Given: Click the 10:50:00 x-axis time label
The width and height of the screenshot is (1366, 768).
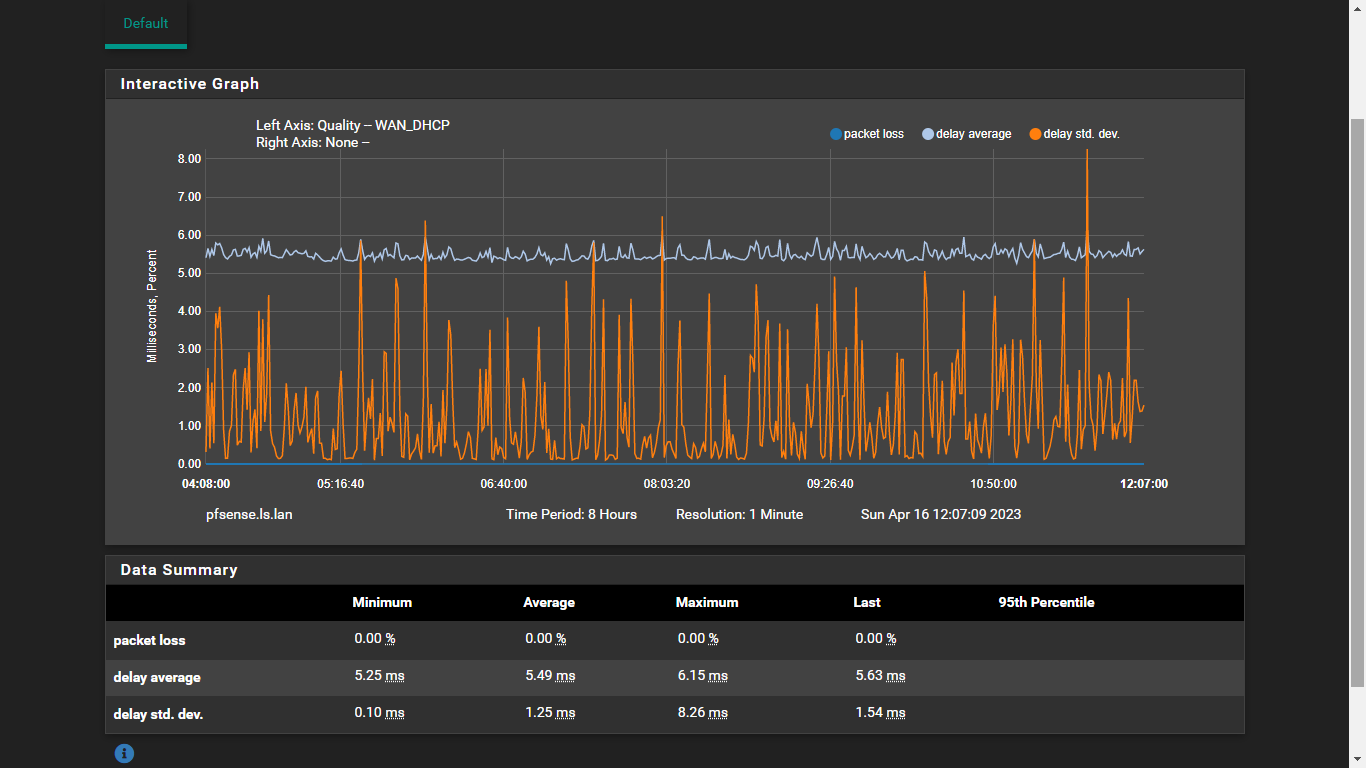Looking at the screenshot, I should pyautogui.click(x=994, y=484).
